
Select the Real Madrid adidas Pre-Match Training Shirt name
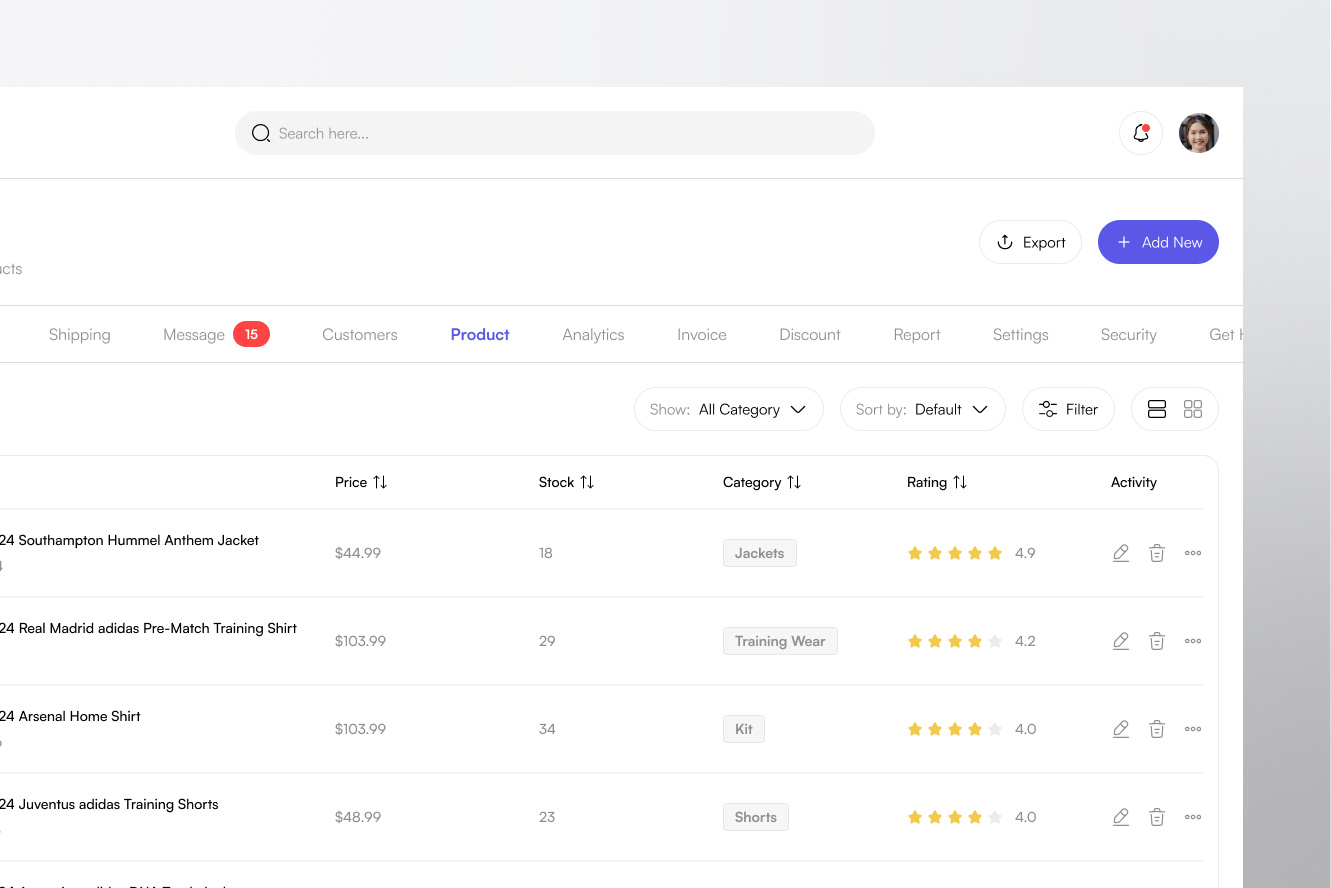tap(148, 628)
